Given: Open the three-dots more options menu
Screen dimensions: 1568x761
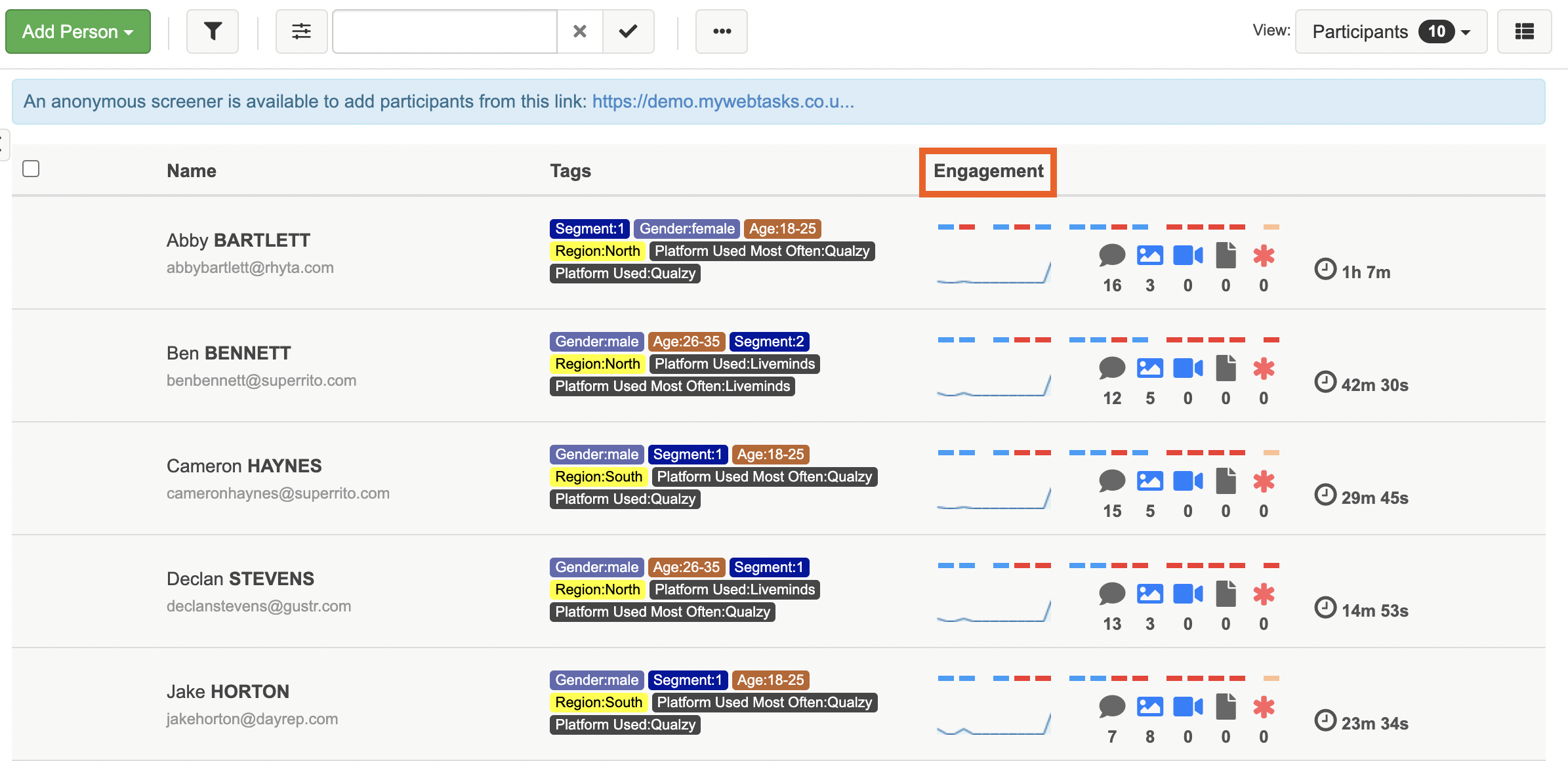Looking at the screenshot, I should coord(722,31).
